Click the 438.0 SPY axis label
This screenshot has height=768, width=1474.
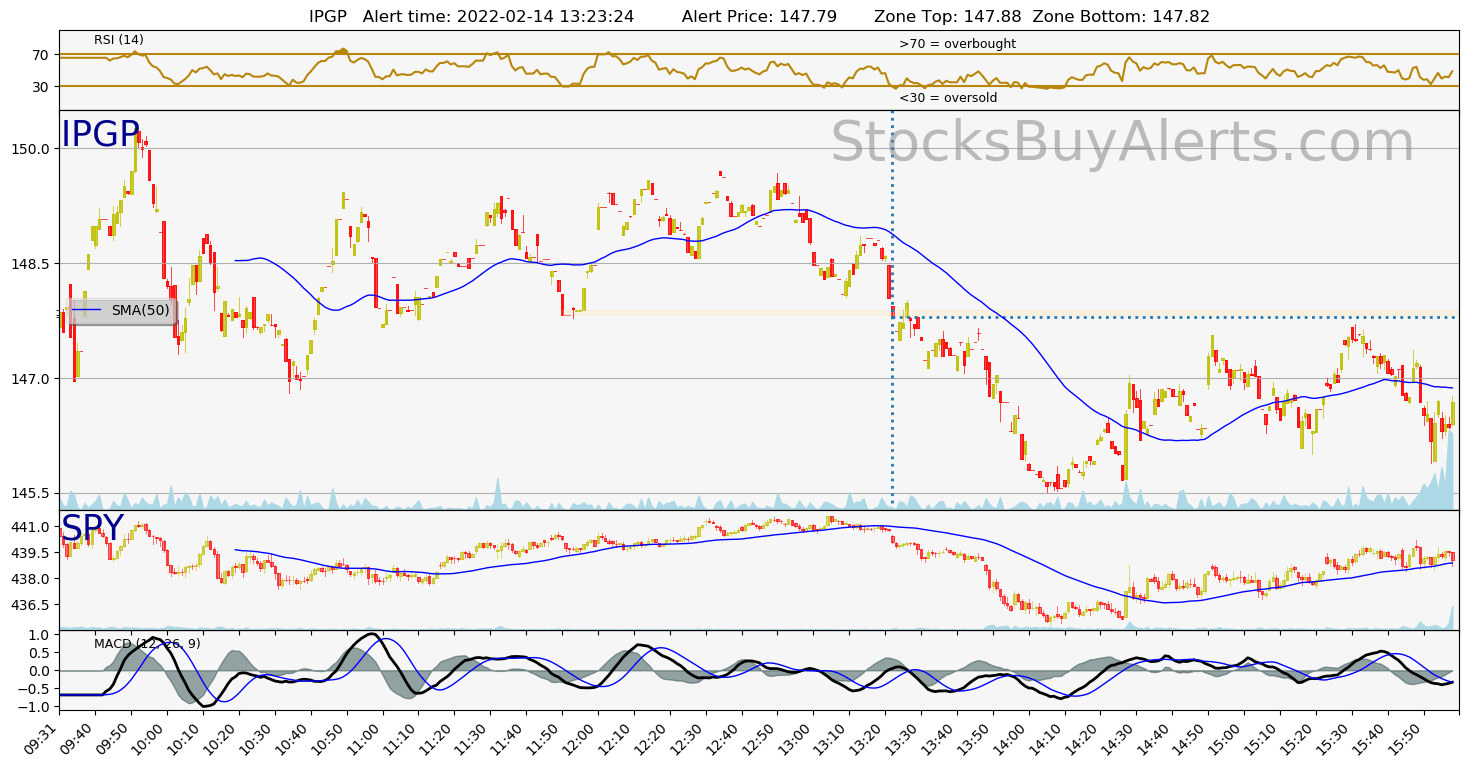pyautogui.click(x=33, y=579)
